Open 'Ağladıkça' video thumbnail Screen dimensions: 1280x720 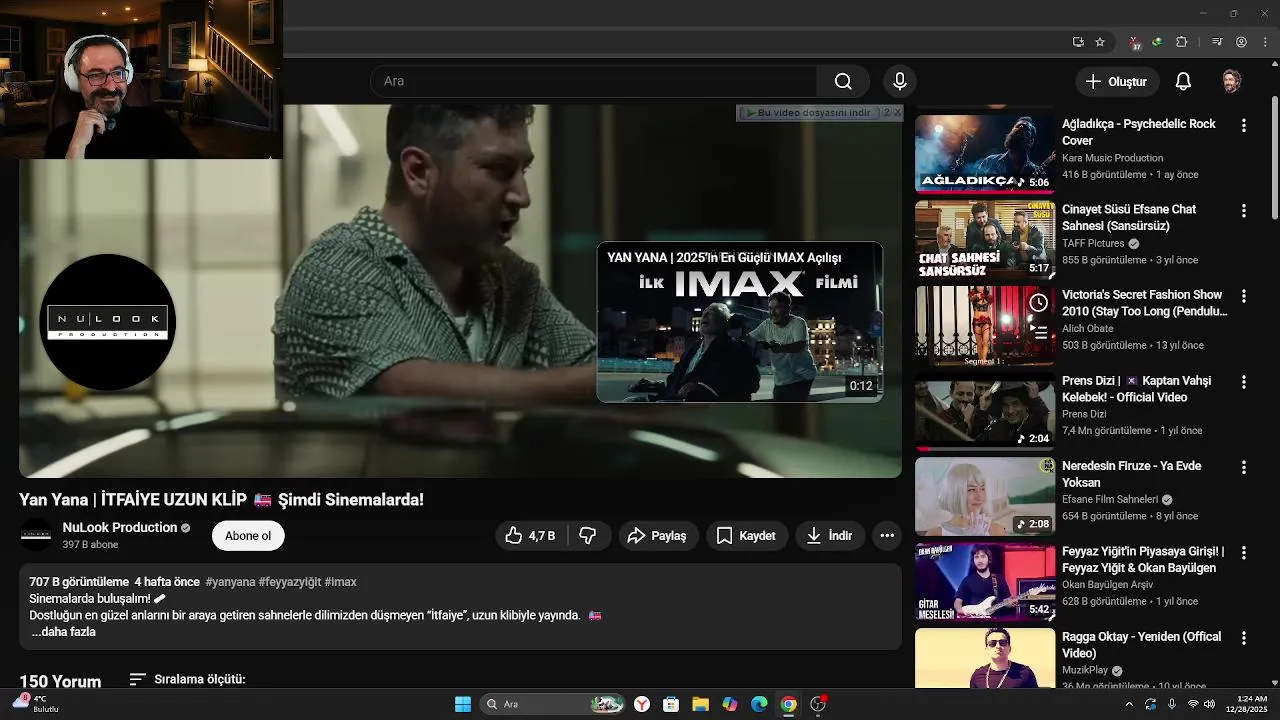point(985,153)
